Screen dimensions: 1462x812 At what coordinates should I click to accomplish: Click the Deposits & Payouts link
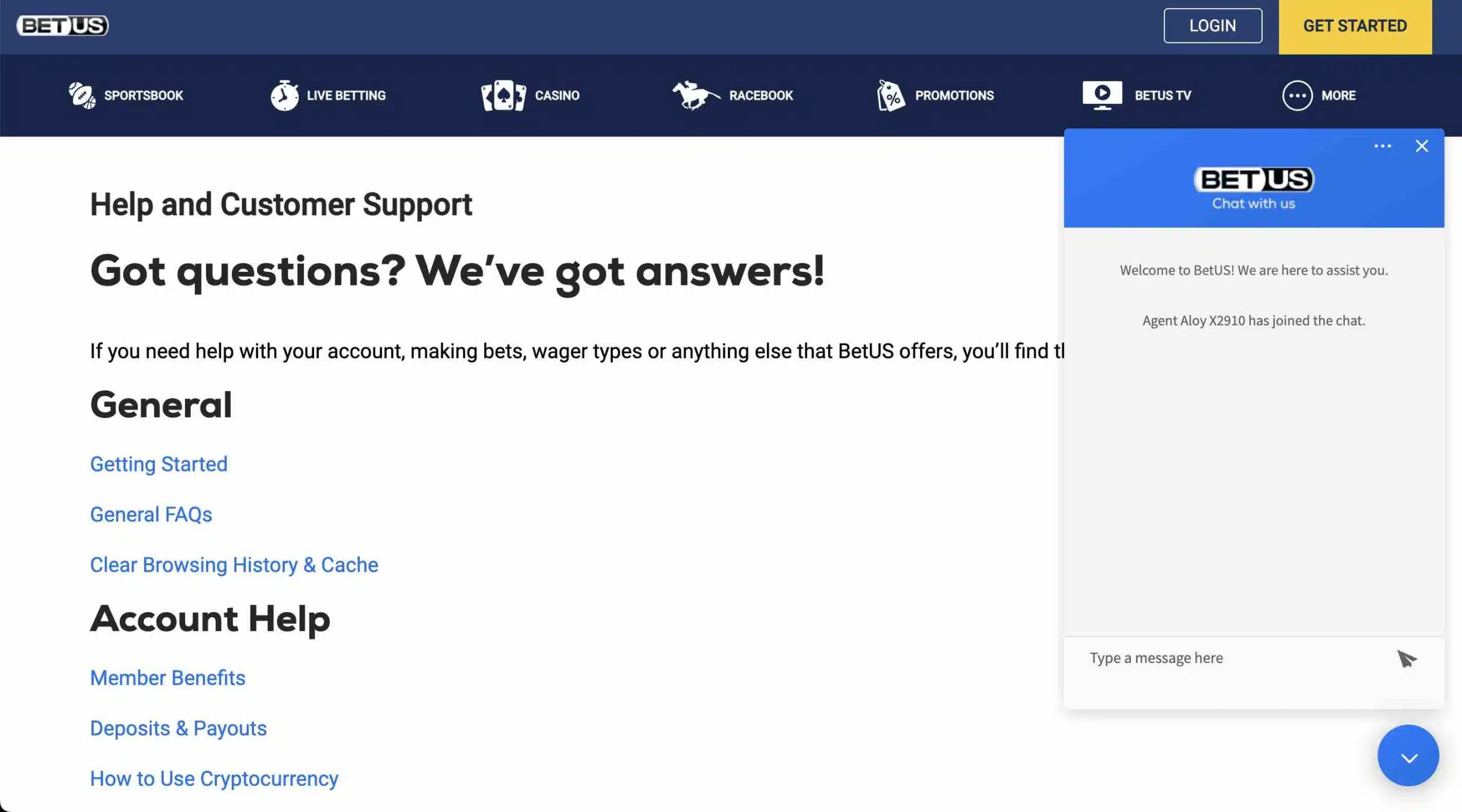click(x=178, y=728)
